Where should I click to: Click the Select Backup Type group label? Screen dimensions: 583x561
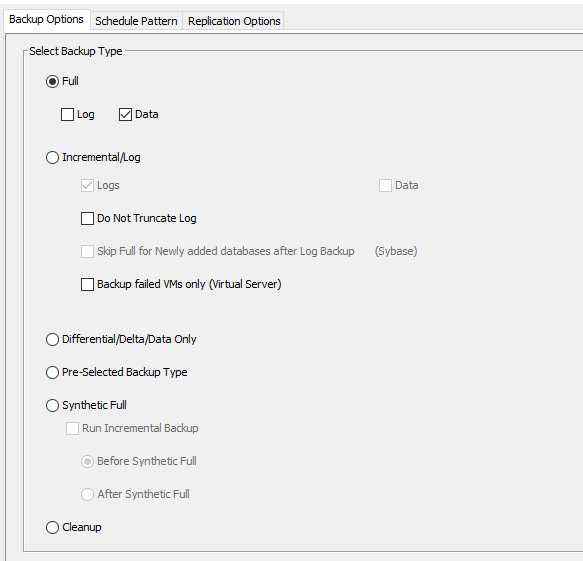pyautogui.click(x=76, y=51)
